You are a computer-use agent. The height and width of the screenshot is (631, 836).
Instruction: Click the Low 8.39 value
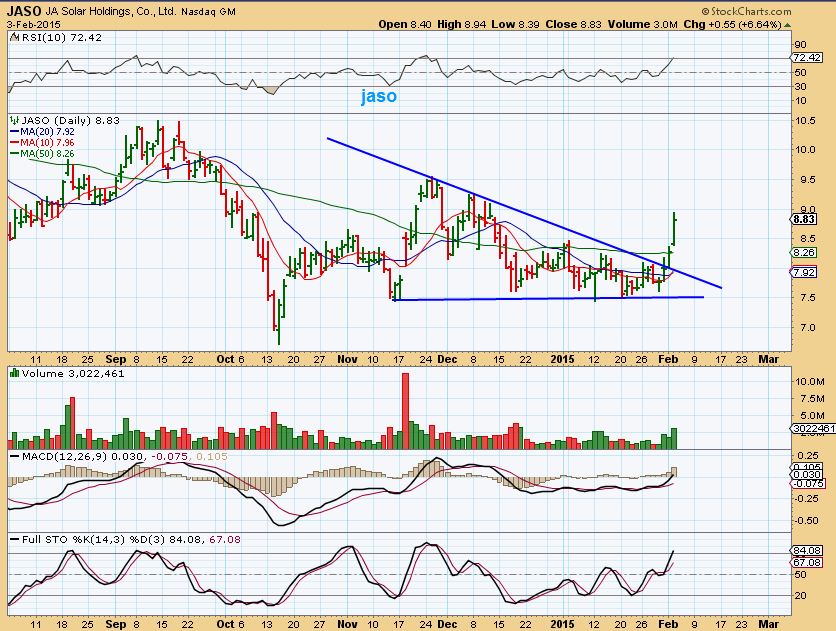pyautogui.click(x=516, y=25)
